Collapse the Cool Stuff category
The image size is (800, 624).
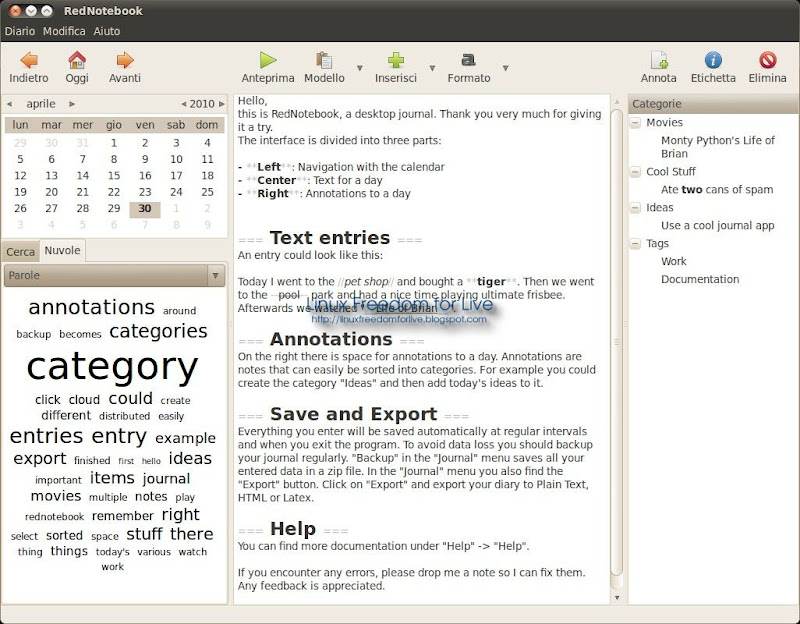point(635,171)
